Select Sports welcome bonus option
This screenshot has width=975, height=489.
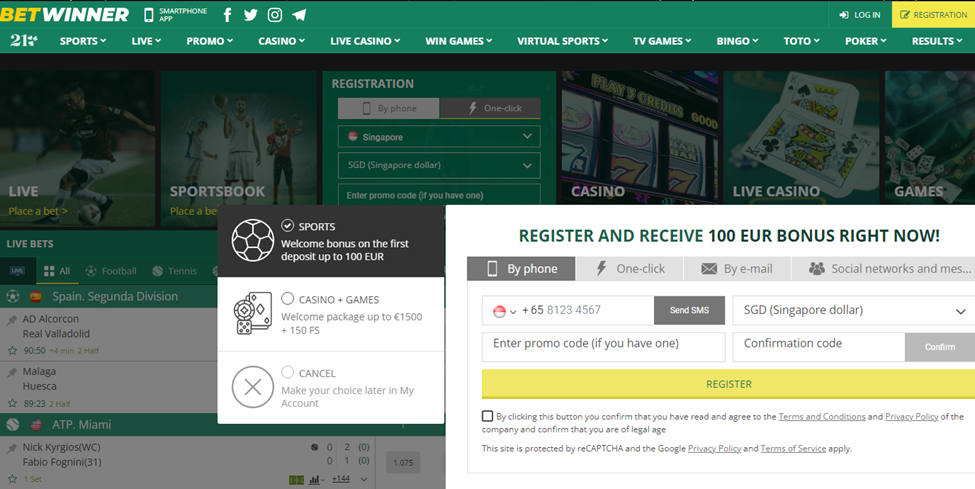(287, 225)
